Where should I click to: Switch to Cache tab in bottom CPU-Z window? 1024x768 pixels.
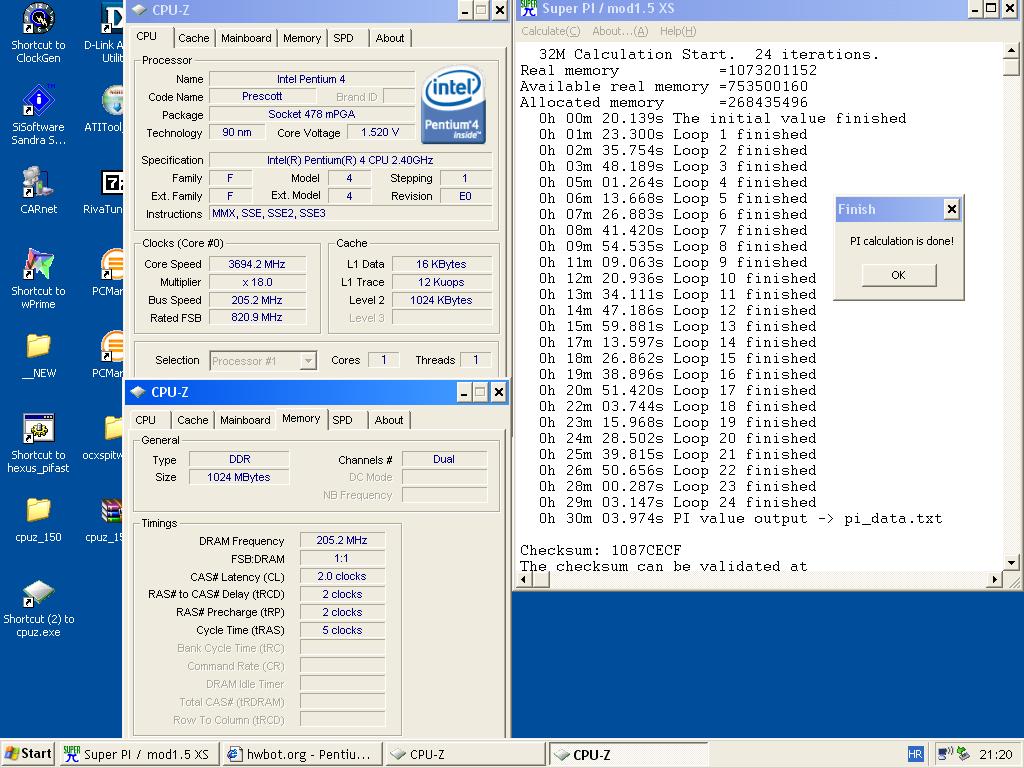click(x=193, y=420)
